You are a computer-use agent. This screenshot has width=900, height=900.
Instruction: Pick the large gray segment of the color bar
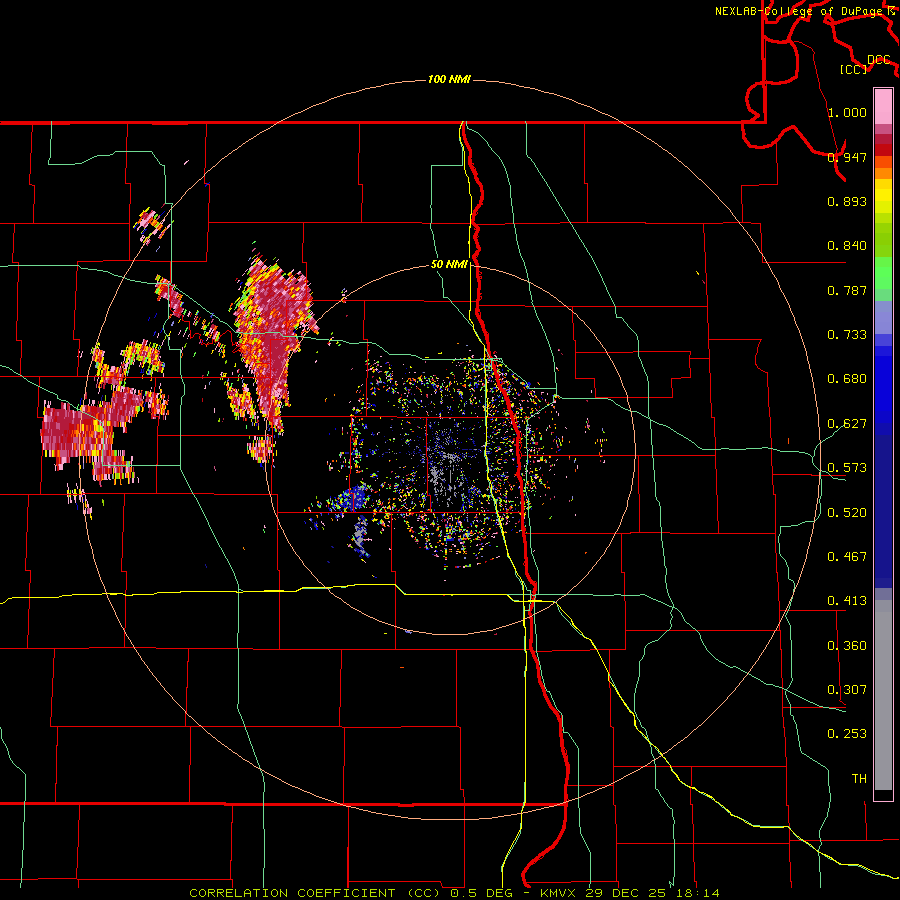(883, 695)
